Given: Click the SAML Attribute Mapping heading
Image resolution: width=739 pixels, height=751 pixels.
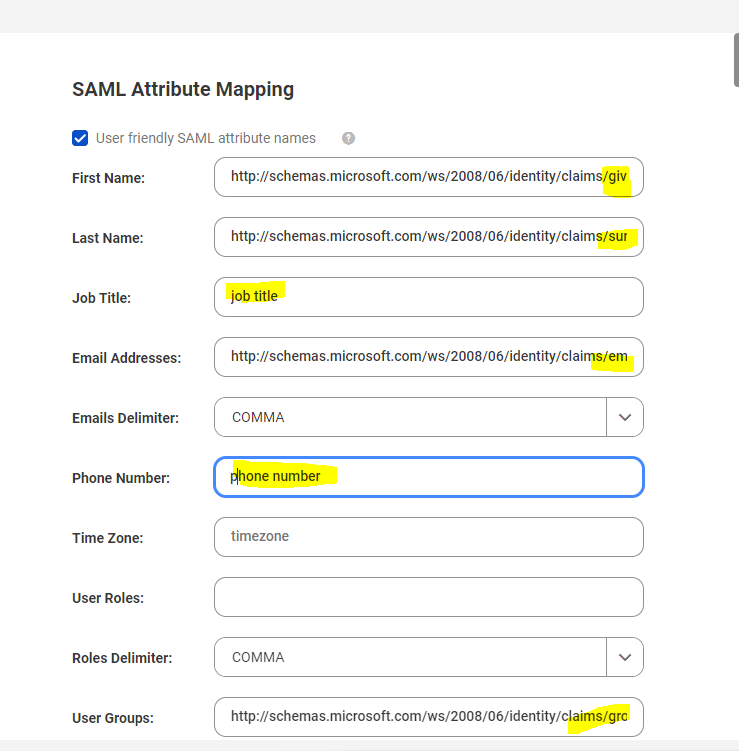Looking at the screenshot, I should pyautogui.click(x=183, y=90).
